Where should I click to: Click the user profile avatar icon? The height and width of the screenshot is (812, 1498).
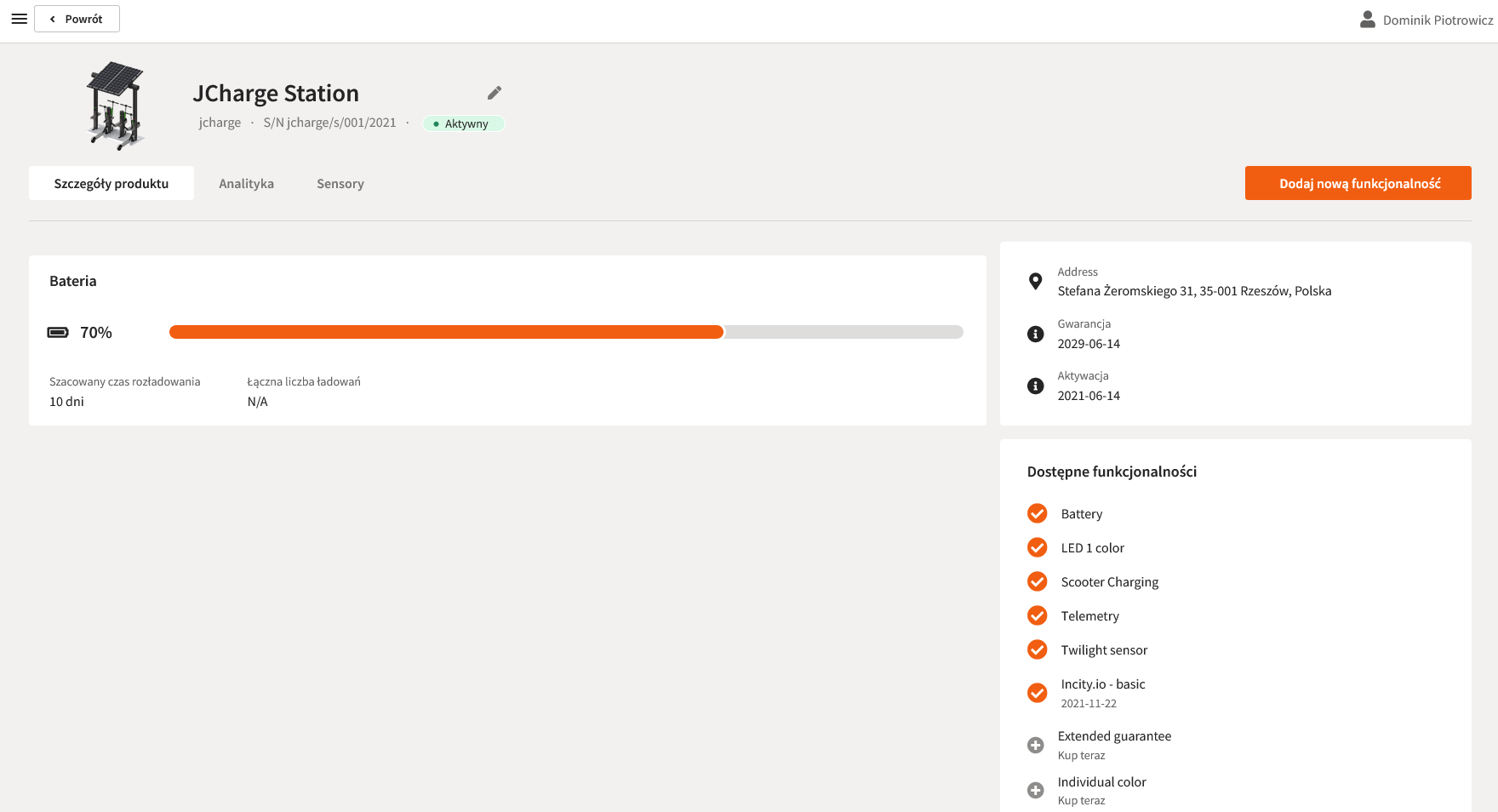tap(1367, 20)
